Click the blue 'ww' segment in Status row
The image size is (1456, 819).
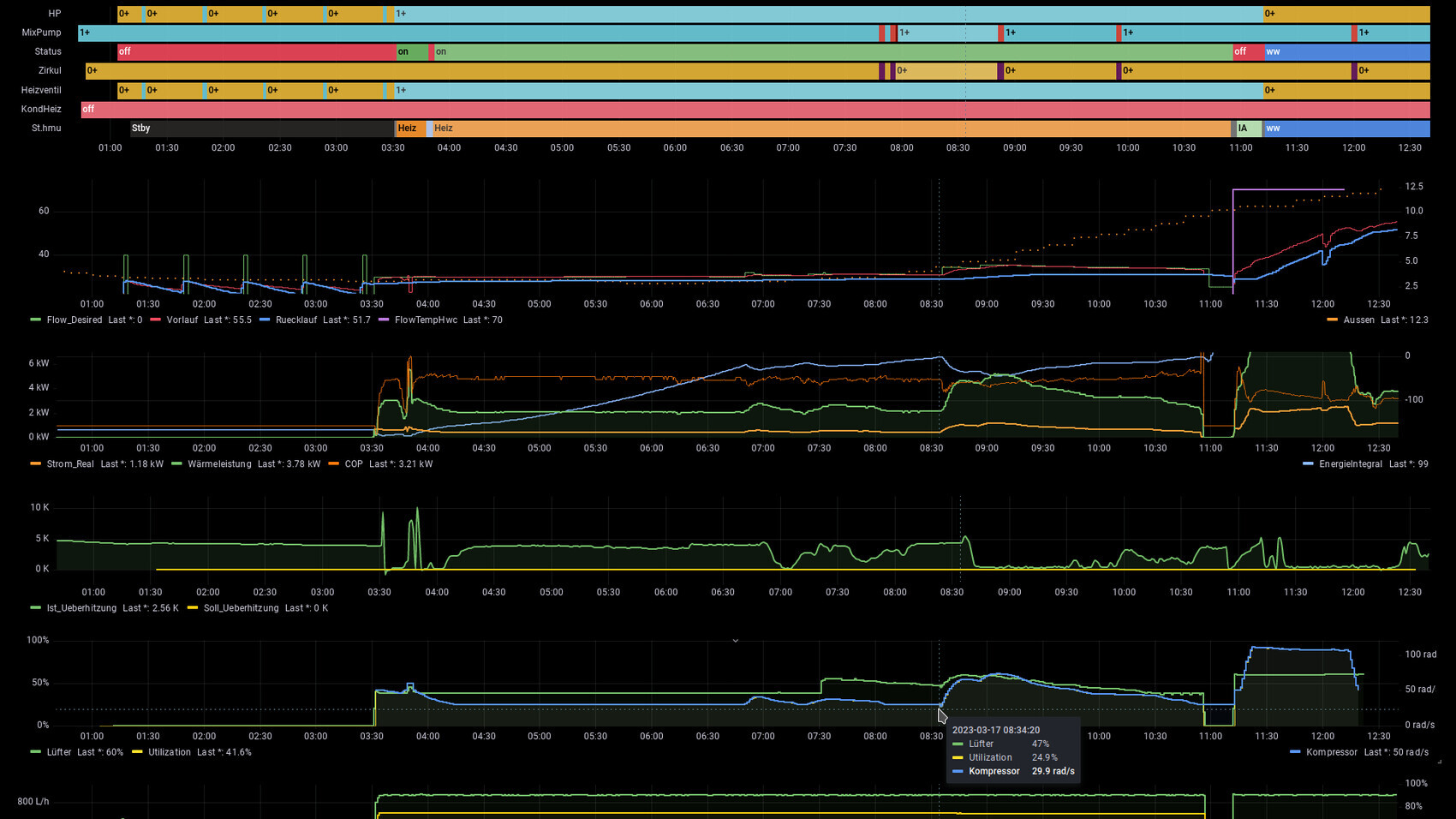click(x=1346, y=51)
